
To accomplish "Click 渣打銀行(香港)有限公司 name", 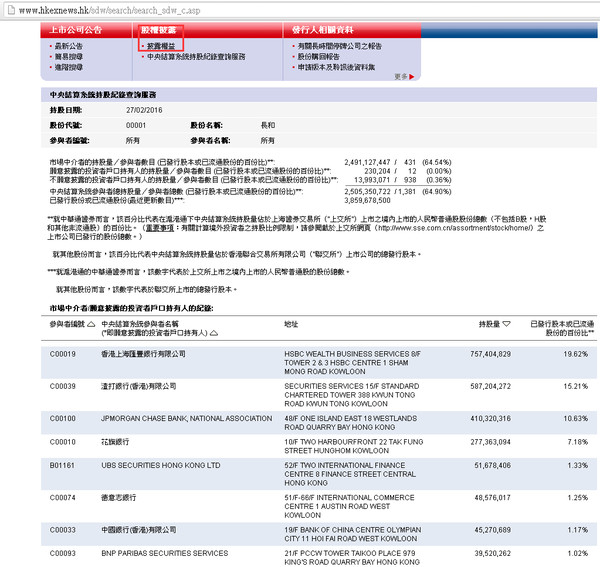I will coord(139,386).
